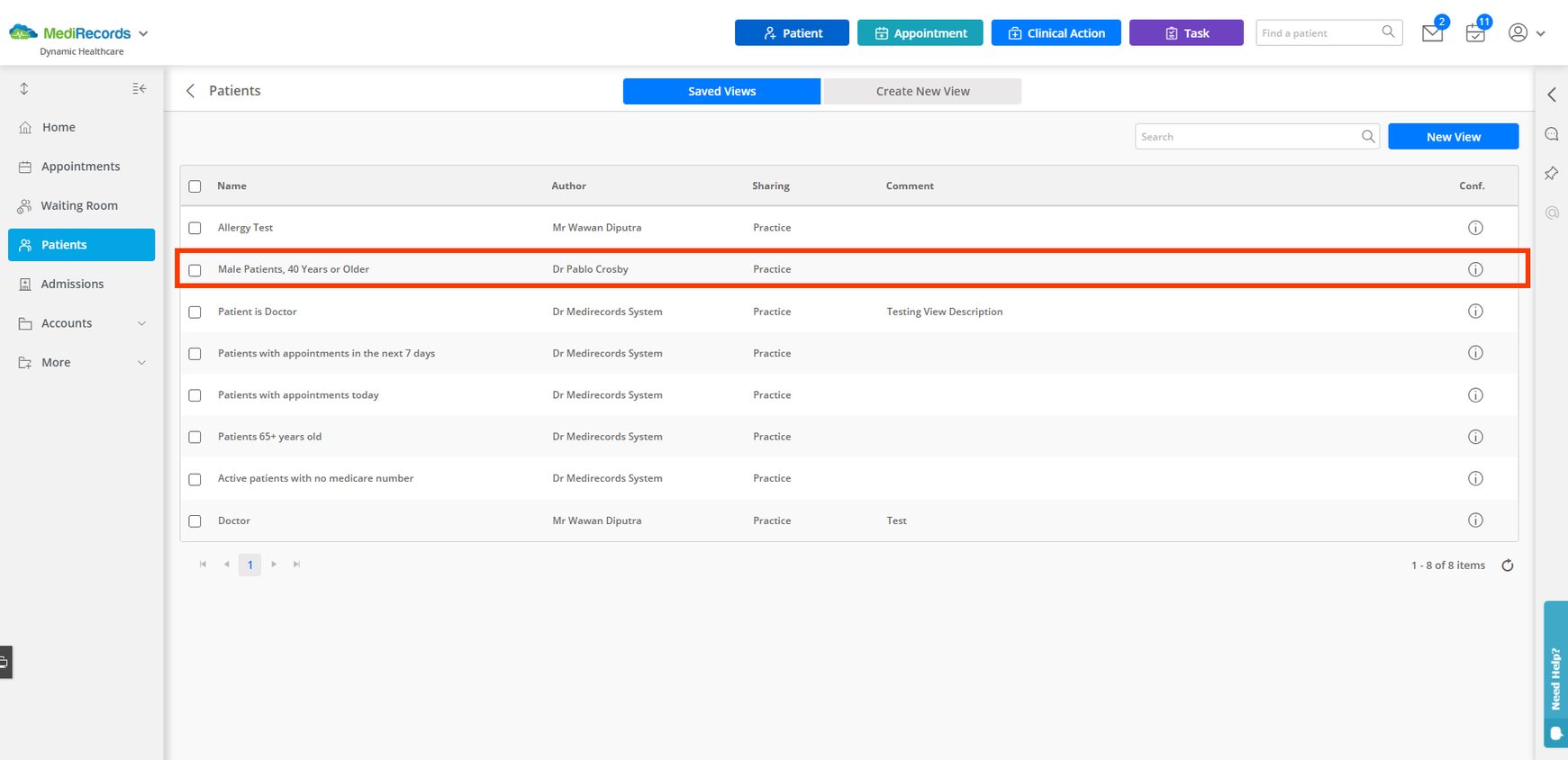This screenshot has width=1568, height=760.
Task: Expand the Accounts menu chevron
Action: (x=141, y=323)
